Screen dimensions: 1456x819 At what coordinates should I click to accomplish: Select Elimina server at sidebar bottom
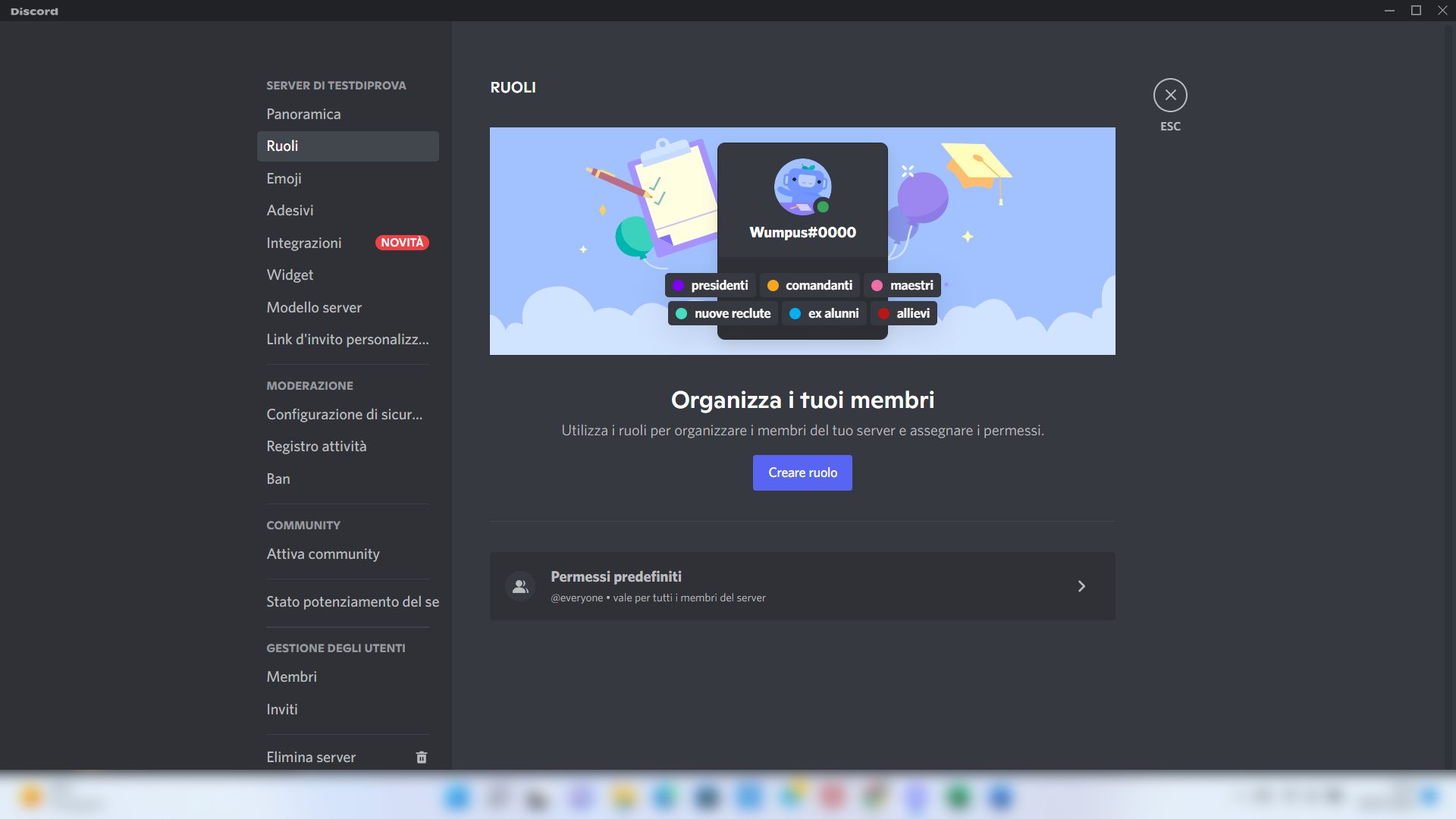point(310,757)
